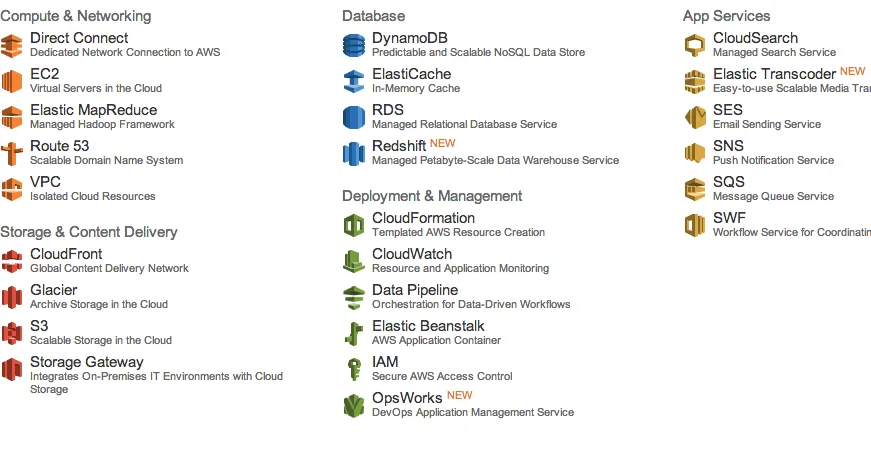Open the OpsWorks service link
Screen dimensions: 871x471
coord(407,398)
